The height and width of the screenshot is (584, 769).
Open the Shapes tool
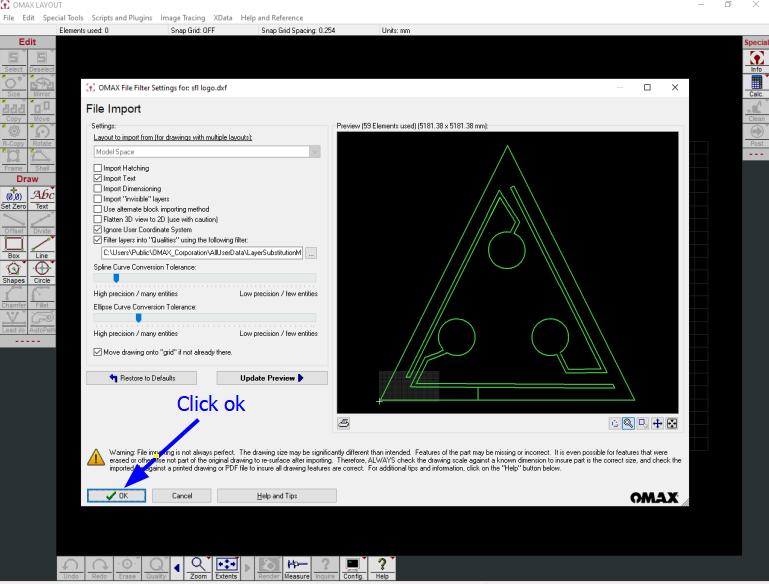coord(14,273)
